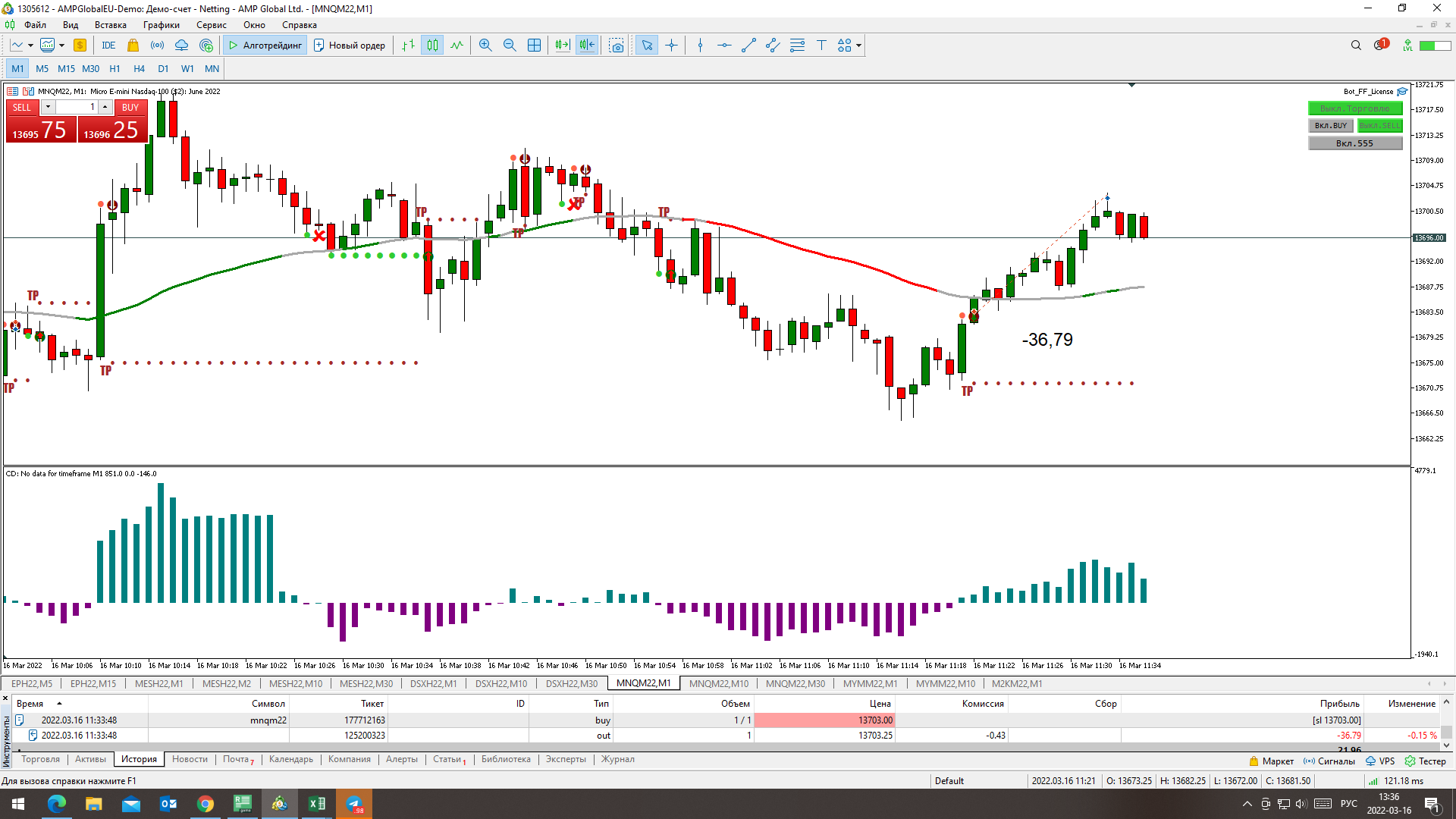Switch to the candlestick chart type icon
The height and width of the screenshot is (819, 1456).
[432, 45]
